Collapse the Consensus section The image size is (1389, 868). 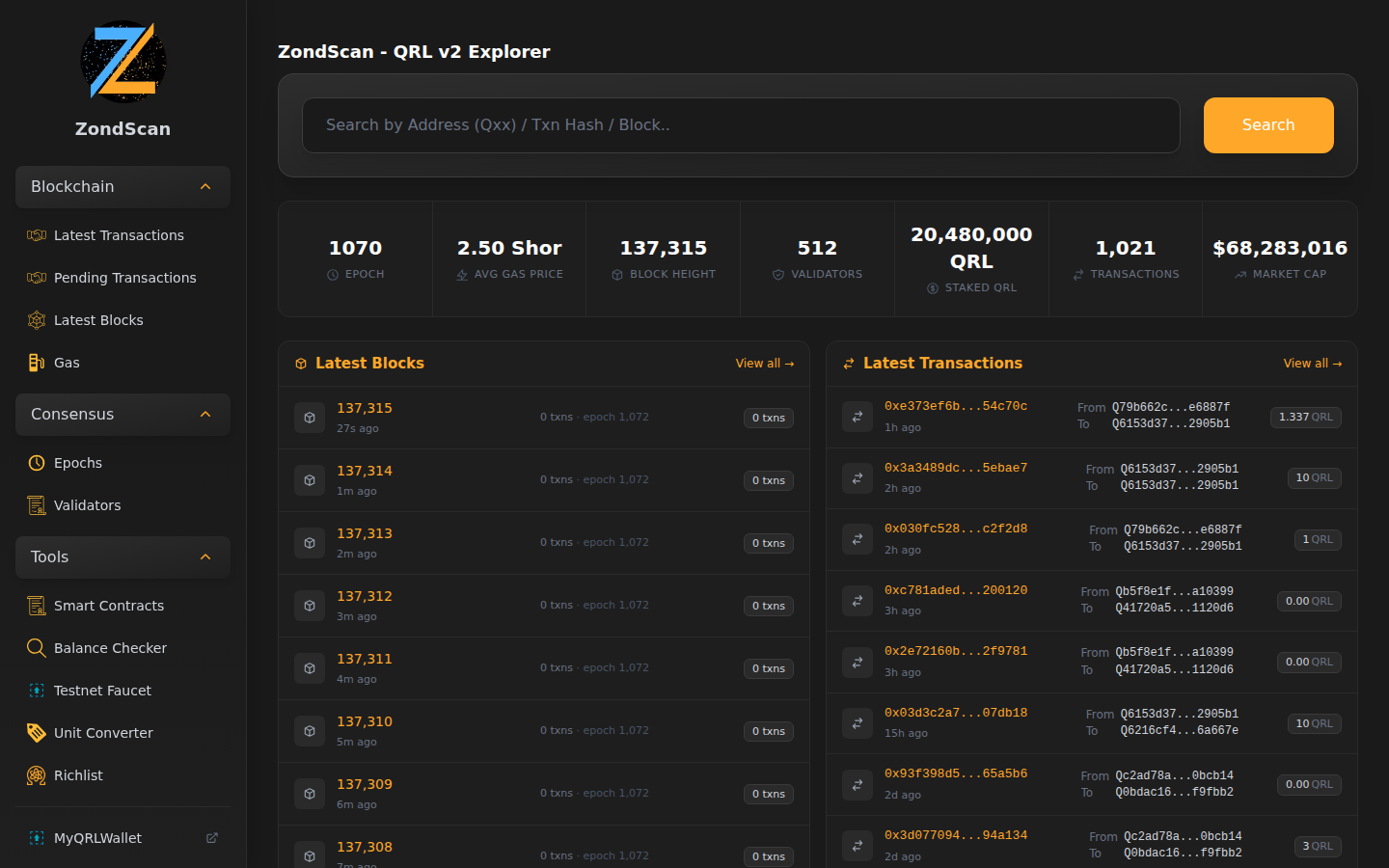coord(123,415)
